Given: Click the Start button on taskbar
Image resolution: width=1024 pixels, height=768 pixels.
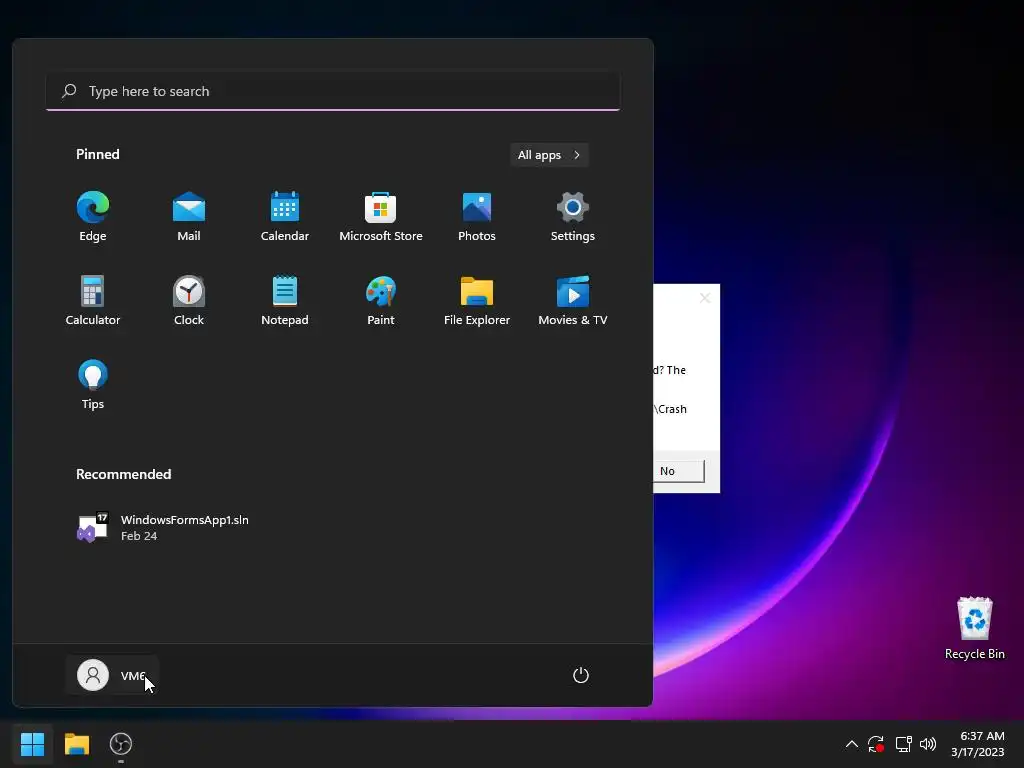Looking at the screenshot, I should pos(32,744).
